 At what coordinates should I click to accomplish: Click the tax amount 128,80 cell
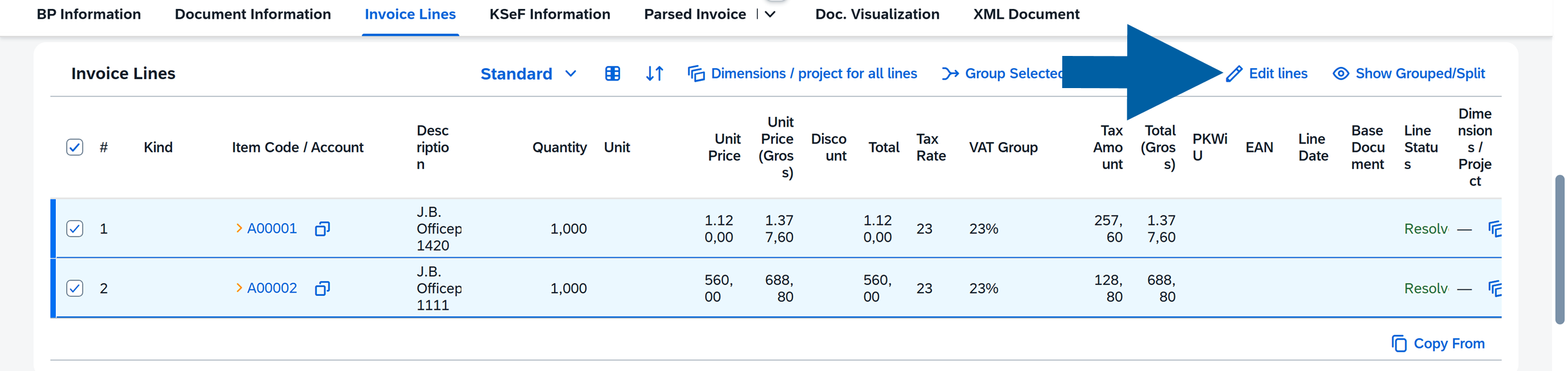[1109, 288]
